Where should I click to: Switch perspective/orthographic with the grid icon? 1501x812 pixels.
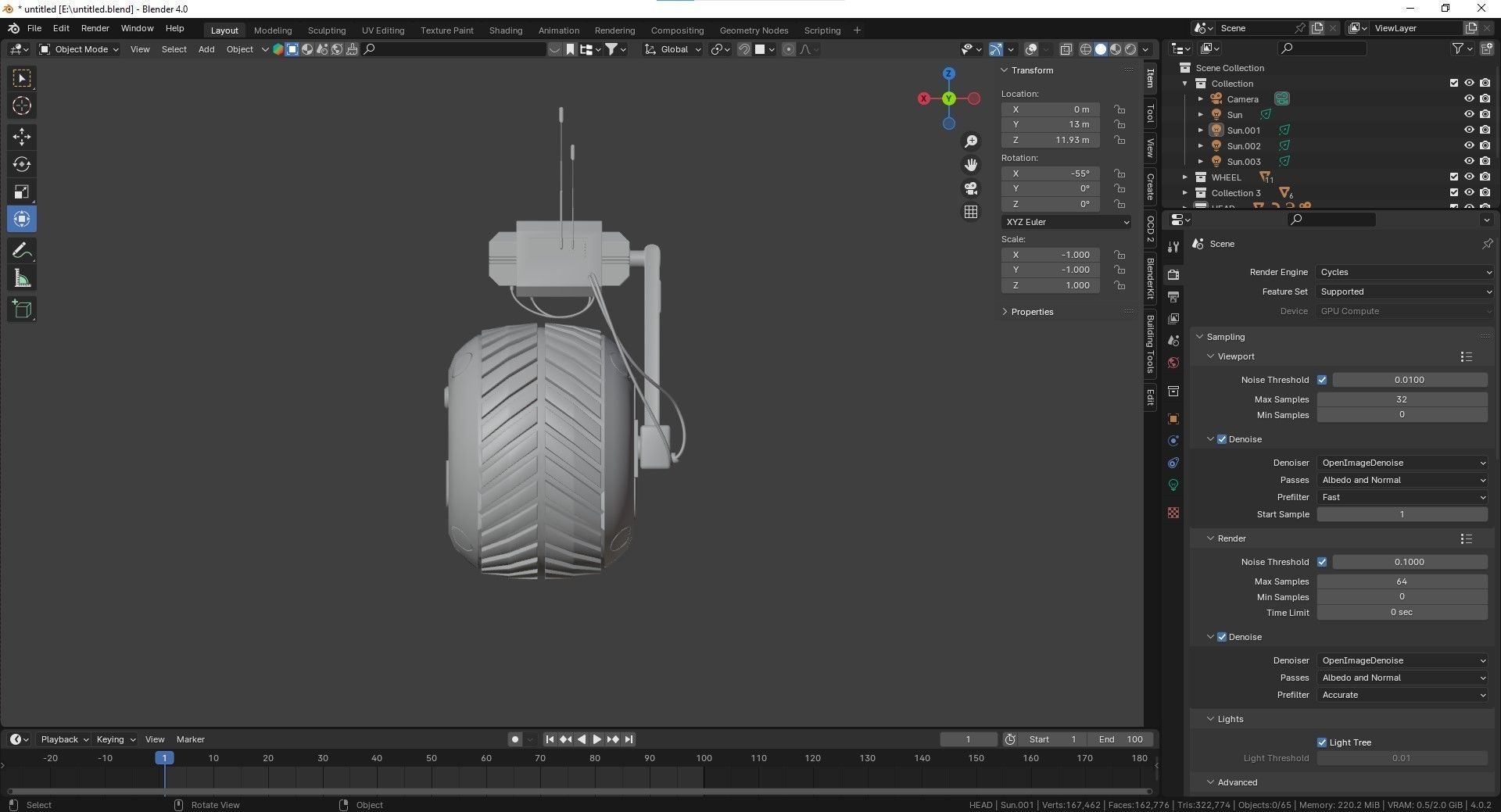(971, 212)
